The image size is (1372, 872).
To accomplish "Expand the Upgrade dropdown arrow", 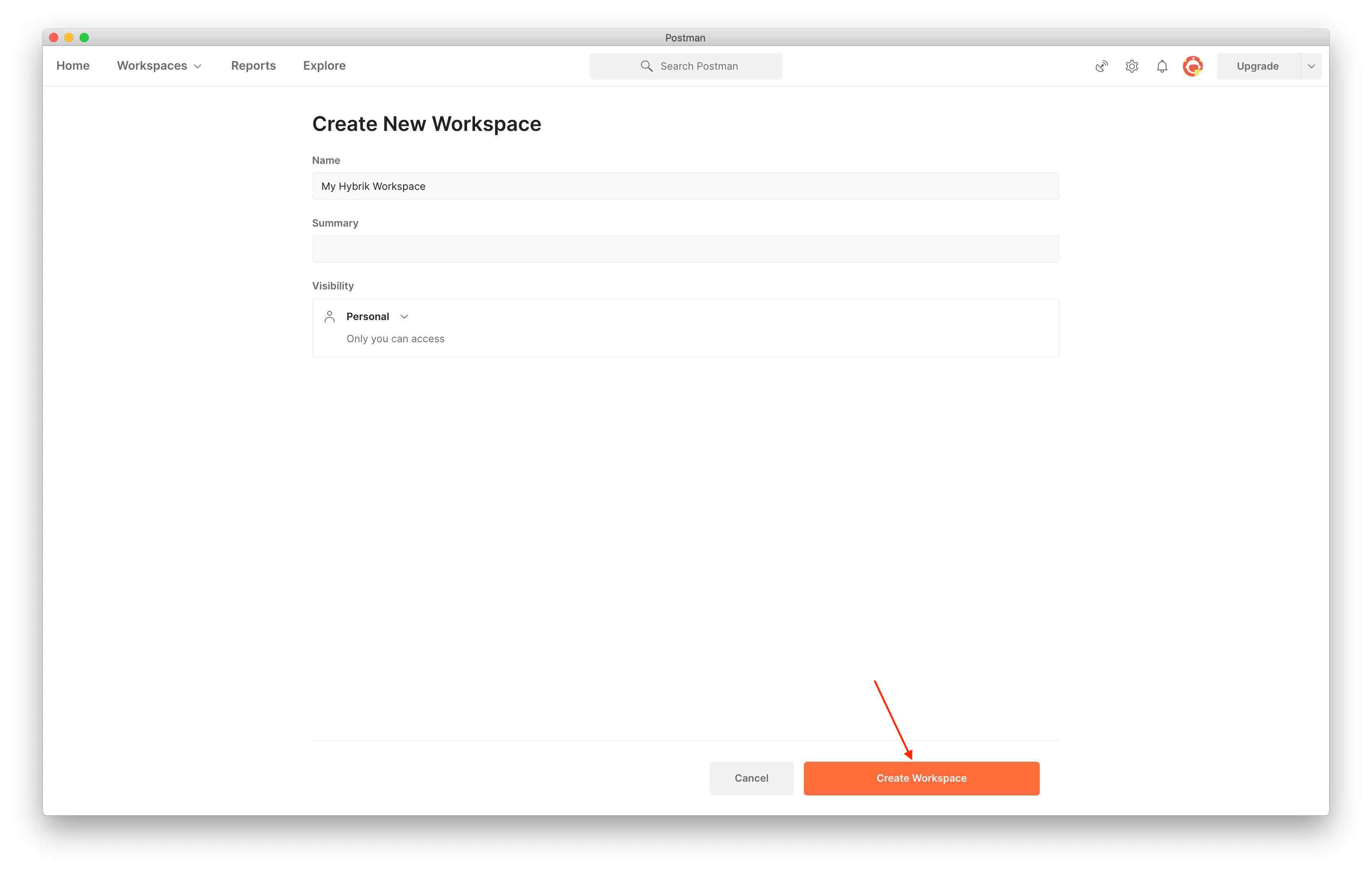I will (x=1311, y=66).
